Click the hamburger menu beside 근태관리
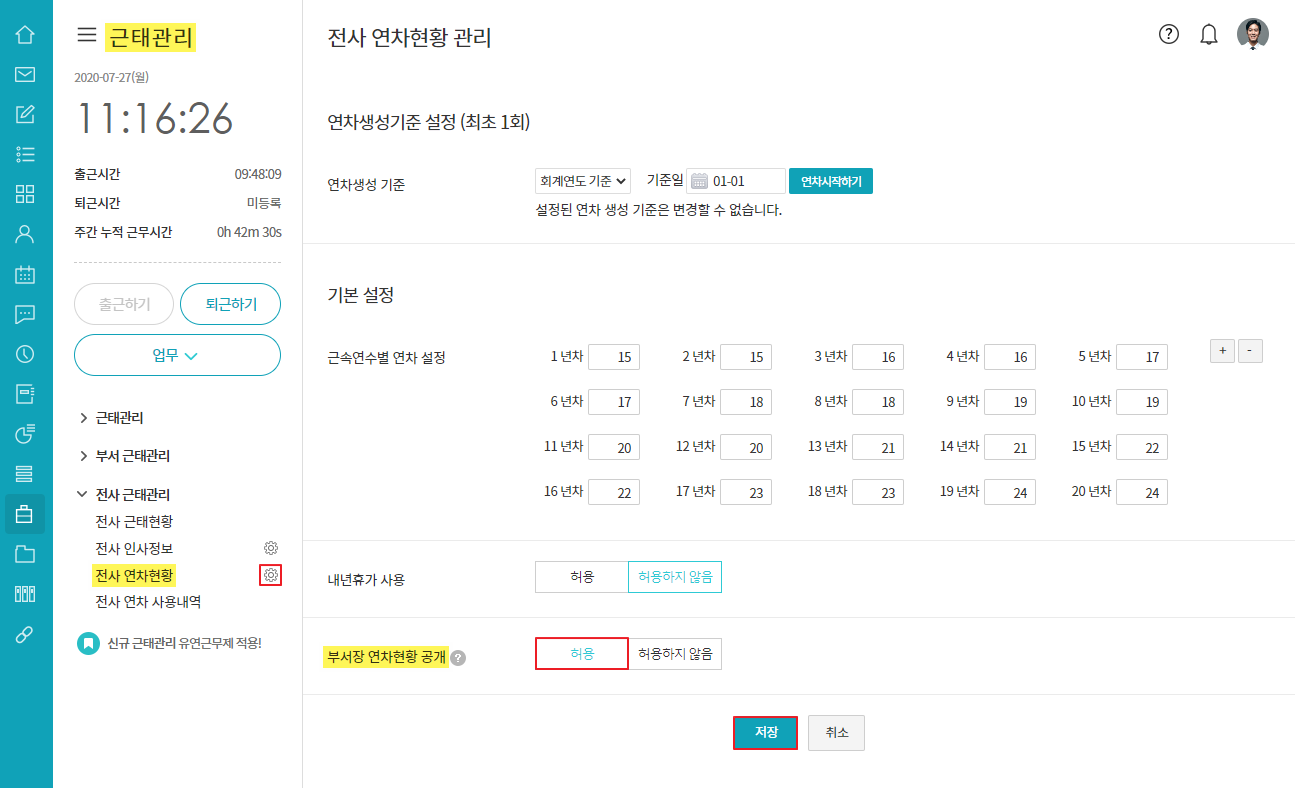This screenshot has height=788, width=1295. click(x=87, y=36)
